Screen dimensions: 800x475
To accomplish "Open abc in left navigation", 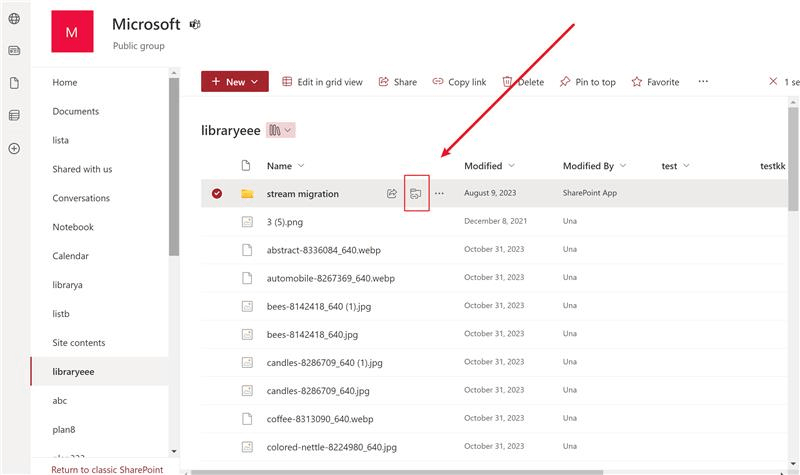I will click(60, 401).
